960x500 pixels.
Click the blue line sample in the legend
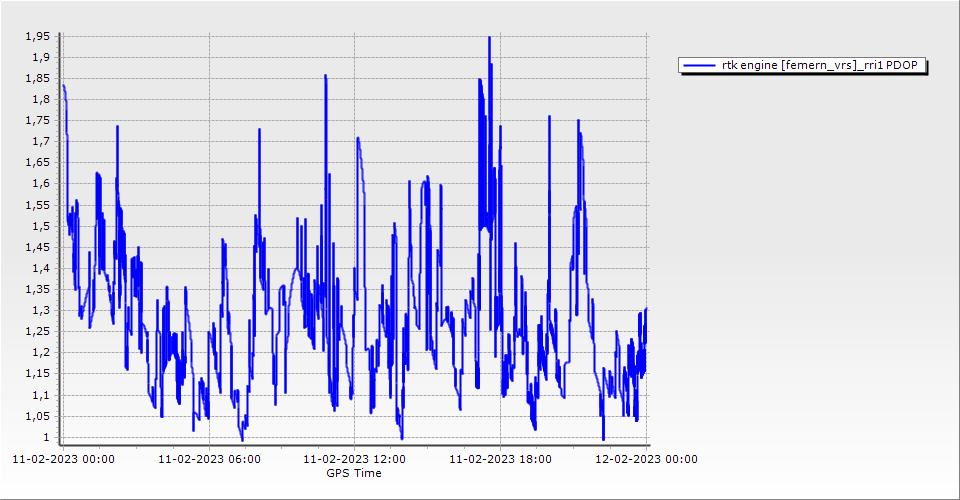click(697, 65)
